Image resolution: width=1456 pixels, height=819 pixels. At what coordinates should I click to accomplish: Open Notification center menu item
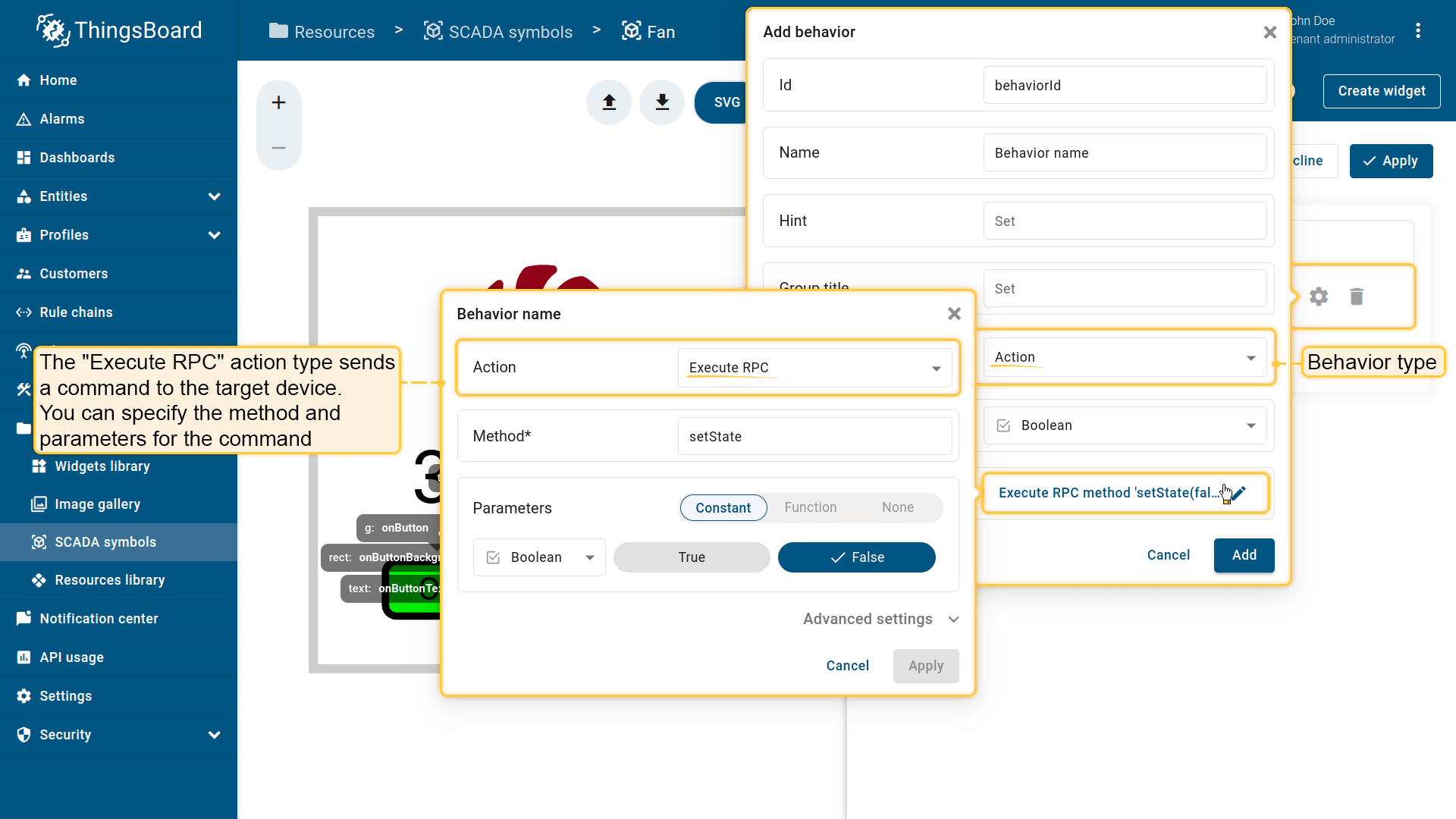coord(99,619)
